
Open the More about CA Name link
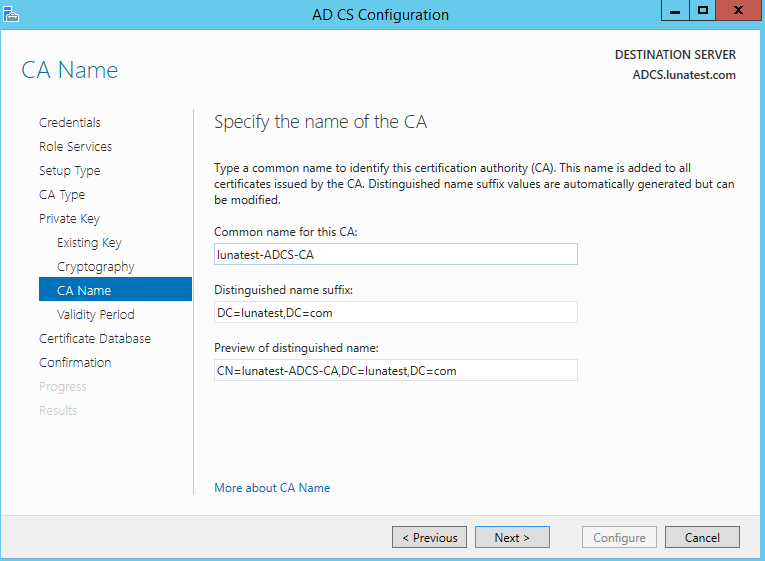(272, 488)
